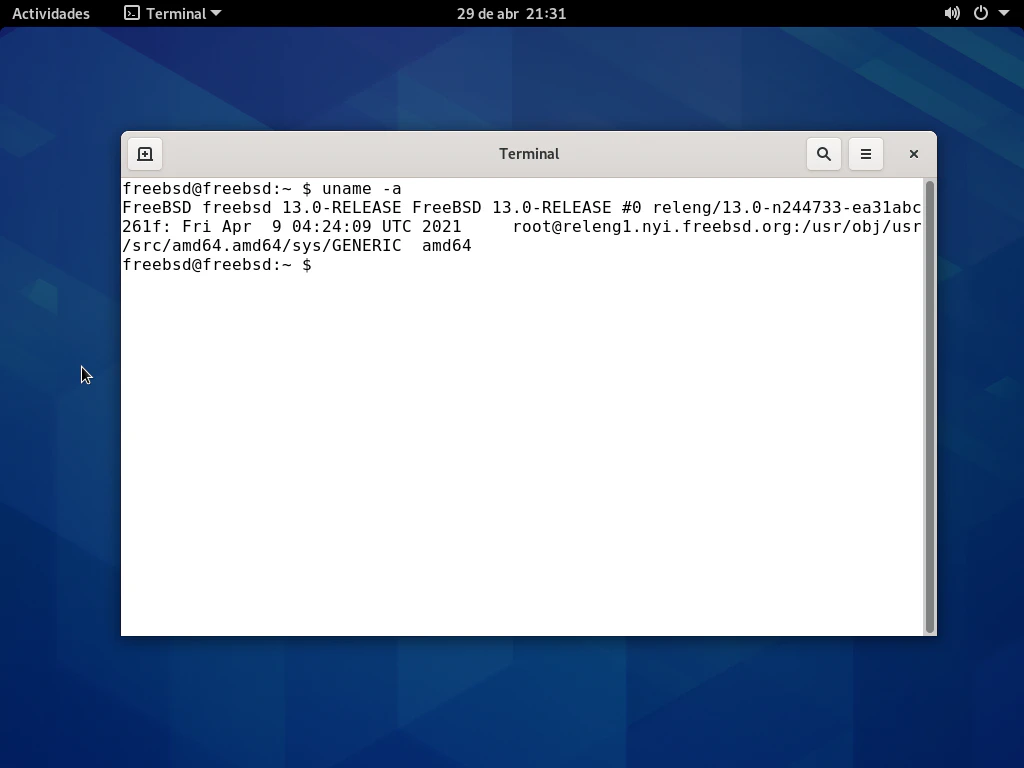
Task: Click the power icon in top bar
Action: 981,13
